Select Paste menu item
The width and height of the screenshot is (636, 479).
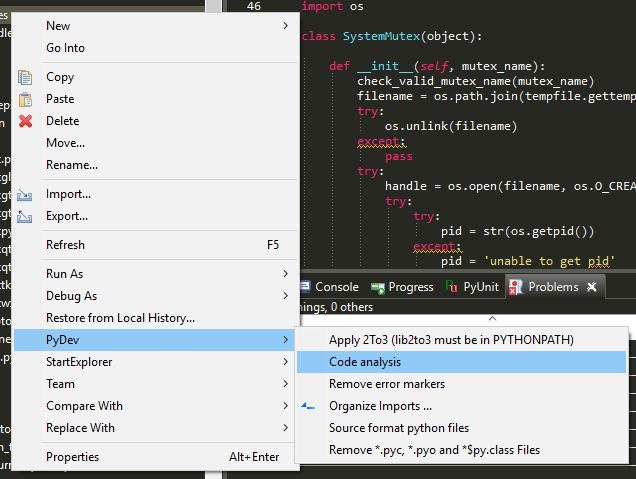[156, 99]
